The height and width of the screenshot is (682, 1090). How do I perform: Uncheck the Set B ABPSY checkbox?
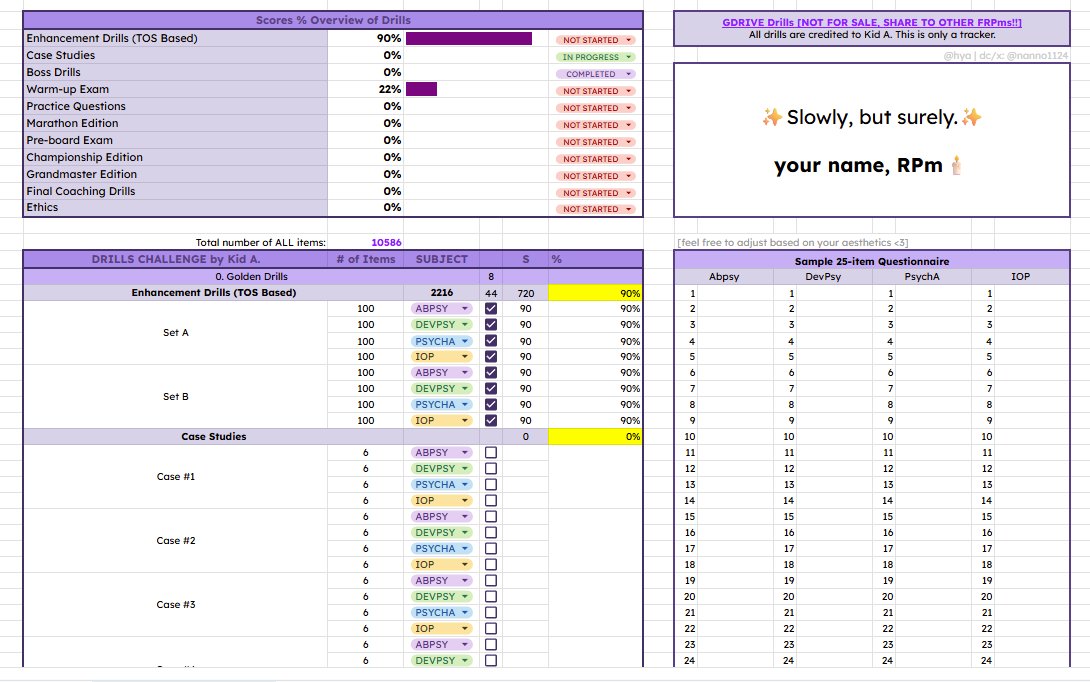[x=491, y=372]
